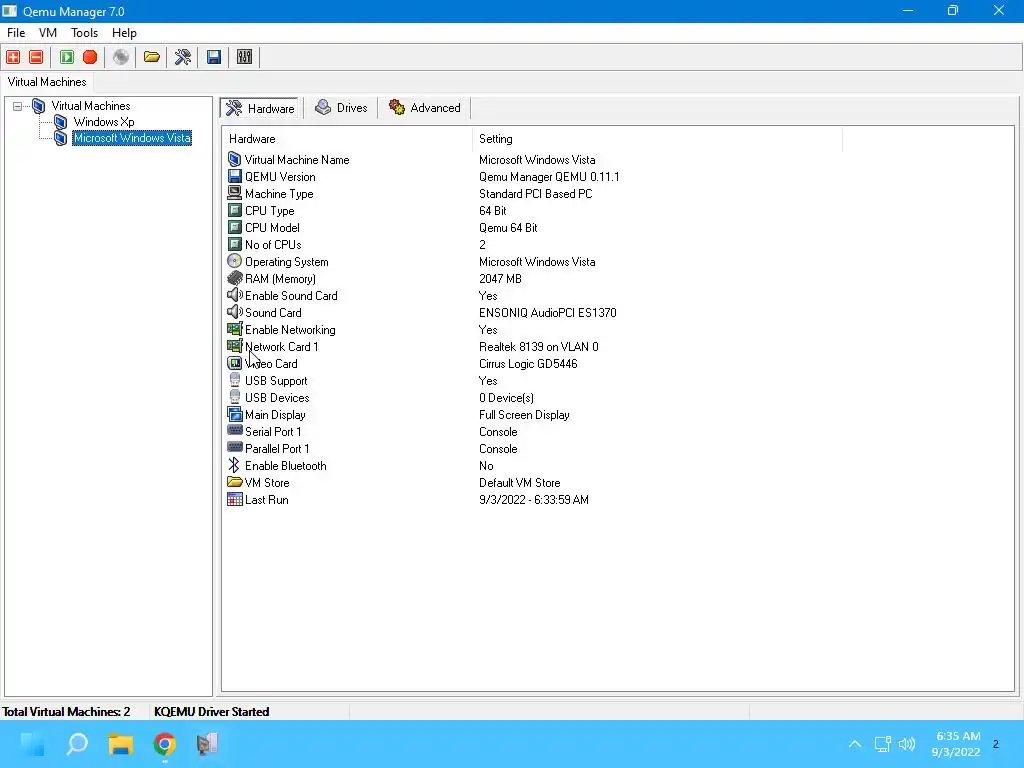Stop the VM with the red circle icon

pos(90,57)
